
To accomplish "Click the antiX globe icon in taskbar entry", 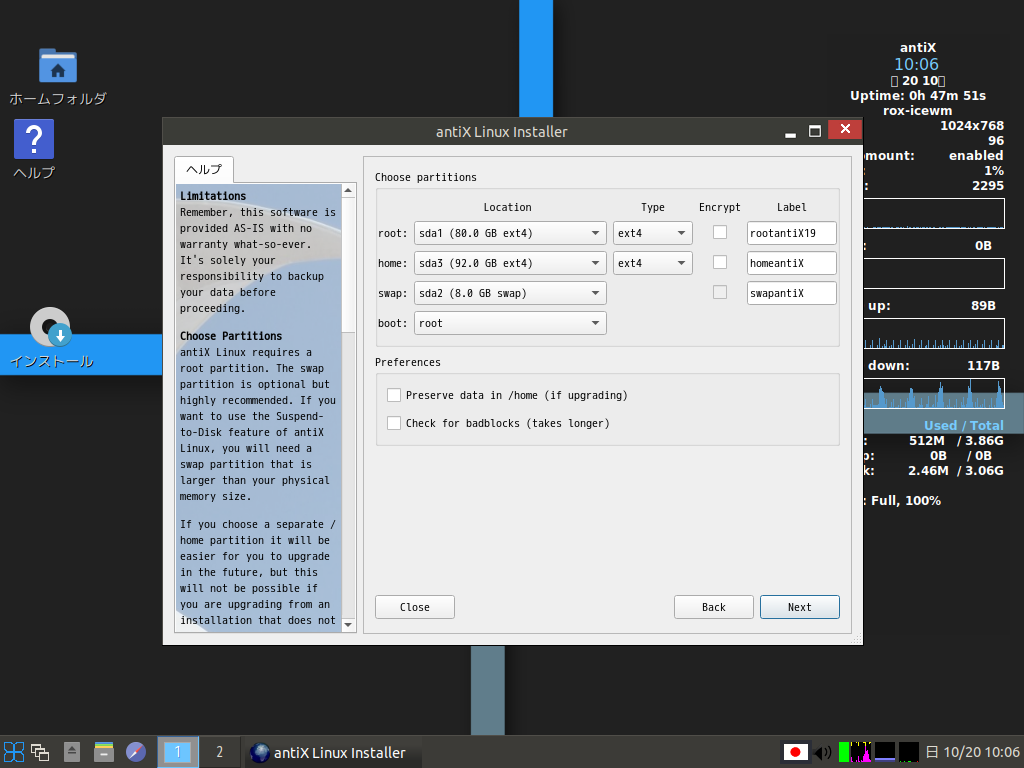I will coord(260,752).
